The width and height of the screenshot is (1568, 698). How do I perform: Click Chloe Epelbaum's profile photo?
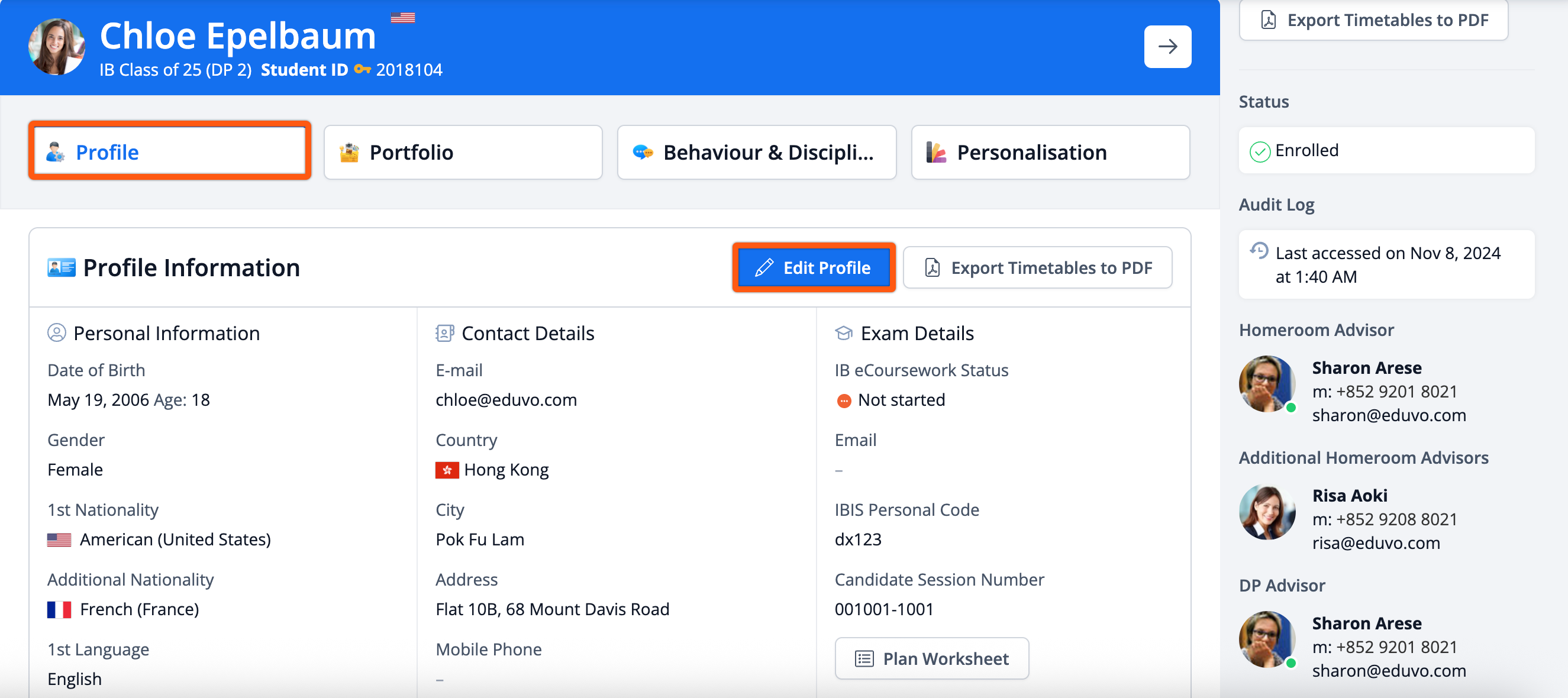pyautogui.click(x=57, y=47)
